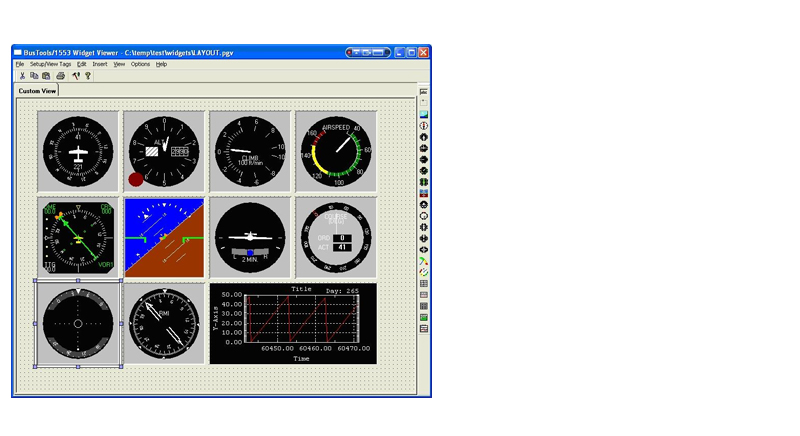Image resolution: width=800 pixels, height=436 pixels.
Task: Open the File menu
Action: pos(20,64)
